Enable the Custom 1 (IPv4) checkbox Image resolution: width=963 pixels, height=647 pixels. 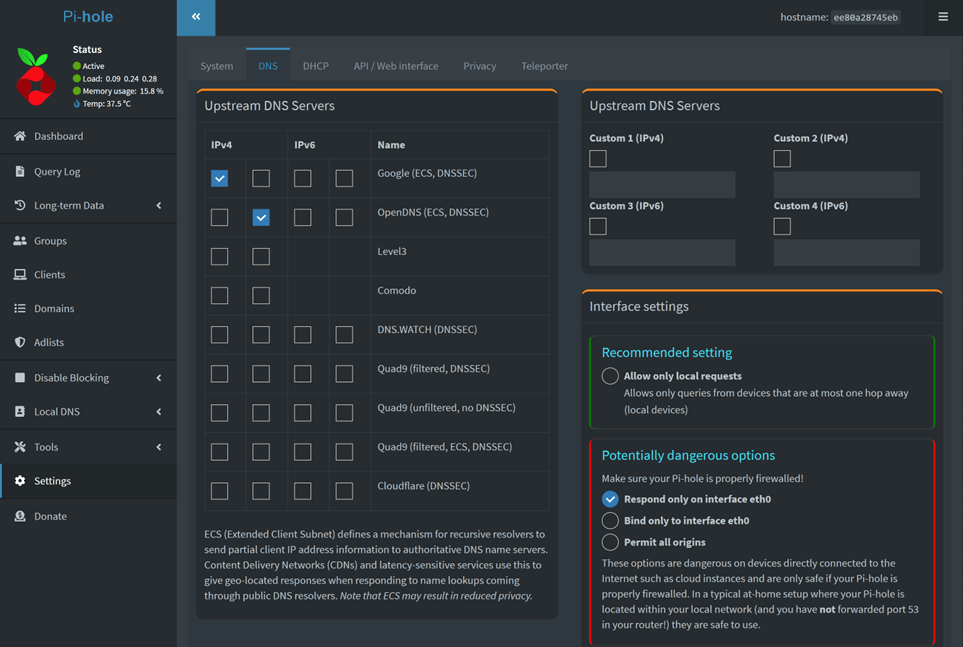pyautogui.click(x=598, y=159)
